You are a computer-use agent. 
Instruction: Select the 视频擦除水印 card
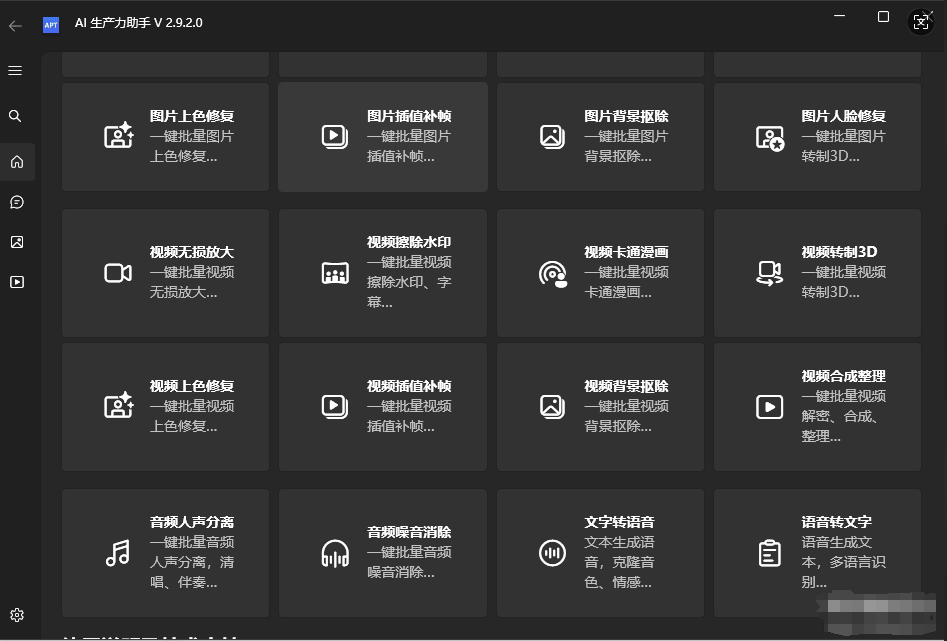click(x=382, y=272)
